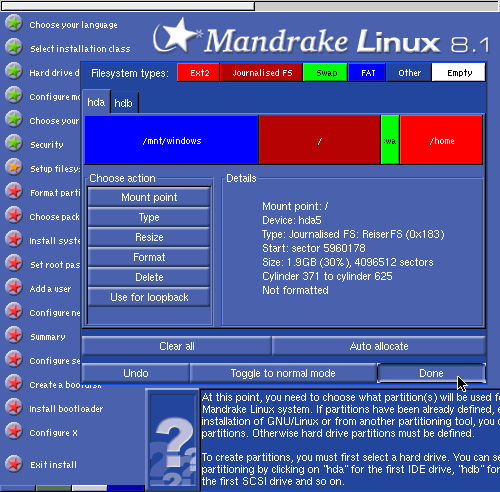Click the red star beside Add a user

click(x=14, y=287)
